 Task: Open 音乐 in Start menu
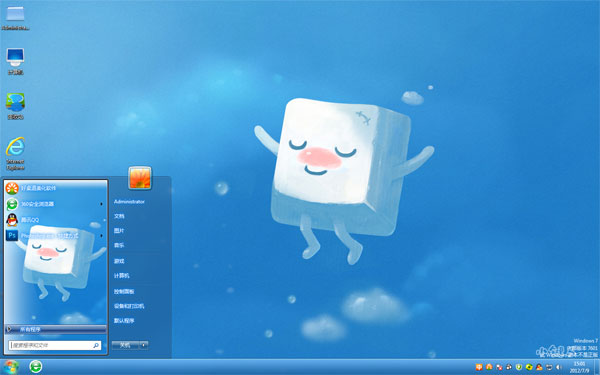(x=119, y=245)
